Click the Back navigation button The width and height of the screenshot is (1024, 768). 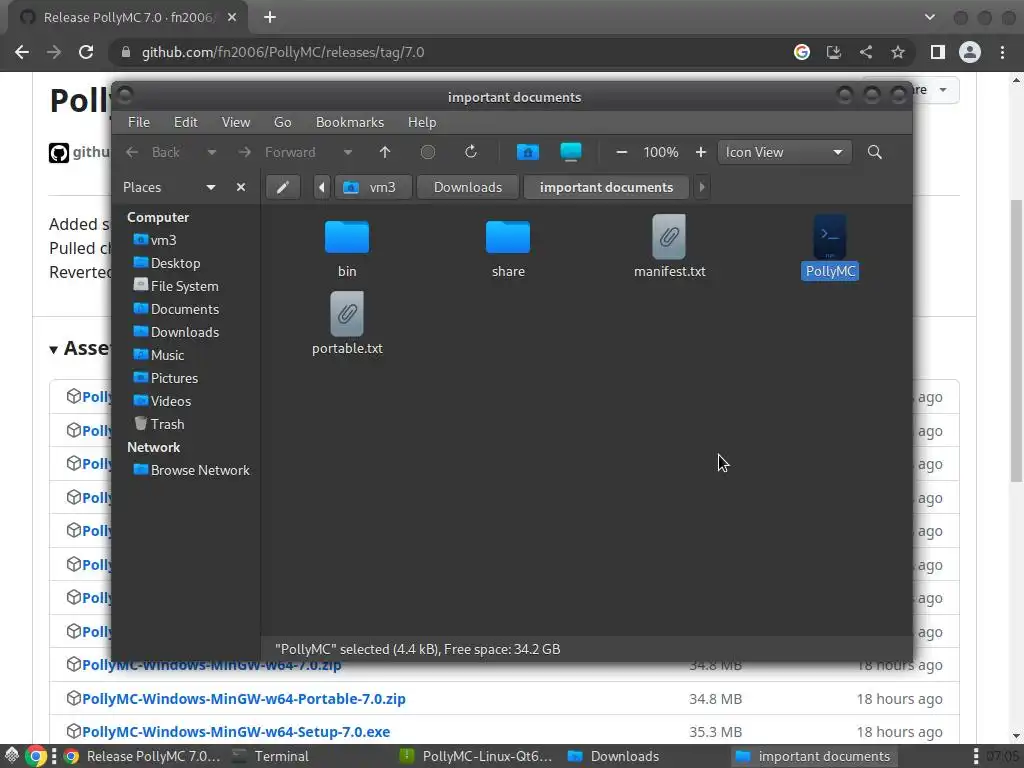pyautogui.click(x=153, y=152)
